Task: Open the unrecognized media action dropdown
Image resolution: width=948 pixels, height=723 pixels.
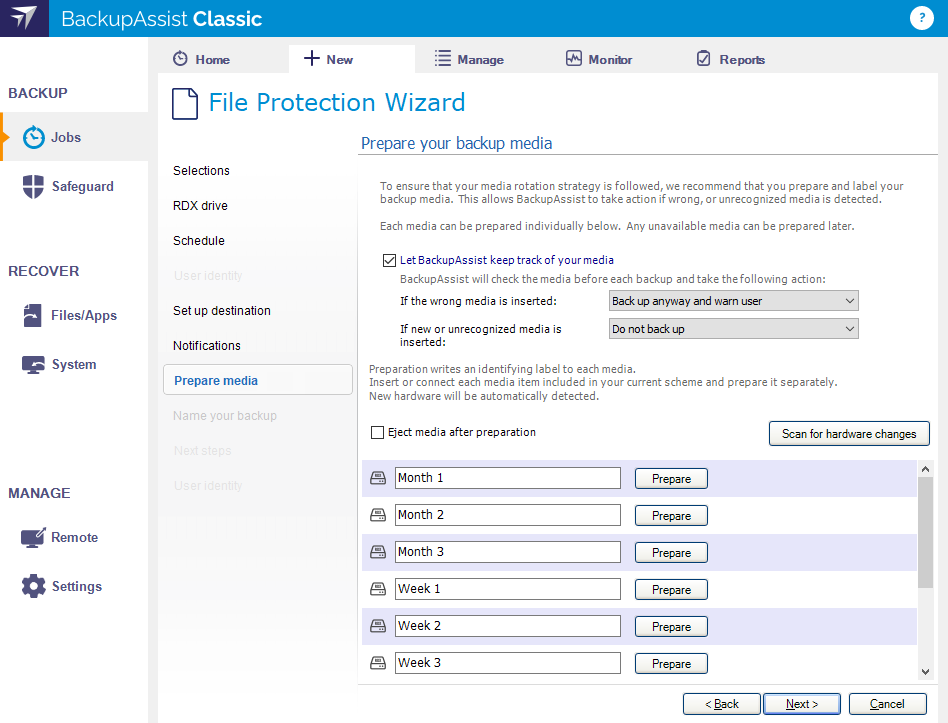Action: click(733, 329)
